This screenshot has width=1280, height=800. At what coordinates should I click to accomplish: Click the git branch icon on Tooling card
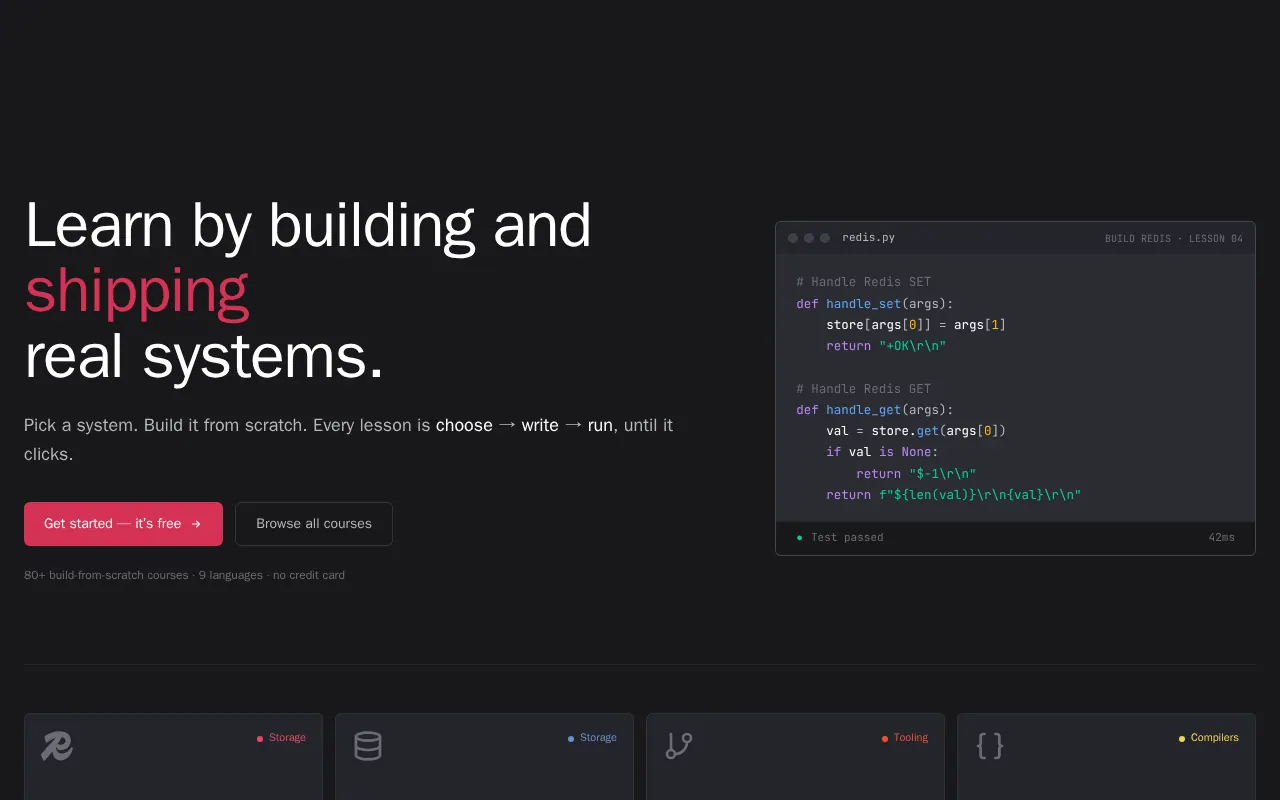pos(679,746)
